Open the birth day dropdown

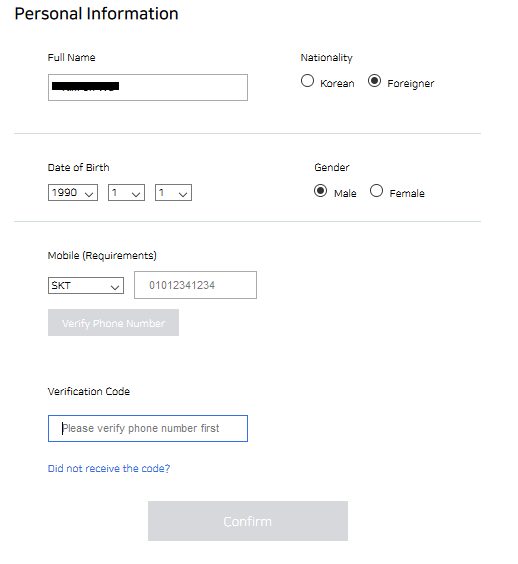(x=173, y=192)
